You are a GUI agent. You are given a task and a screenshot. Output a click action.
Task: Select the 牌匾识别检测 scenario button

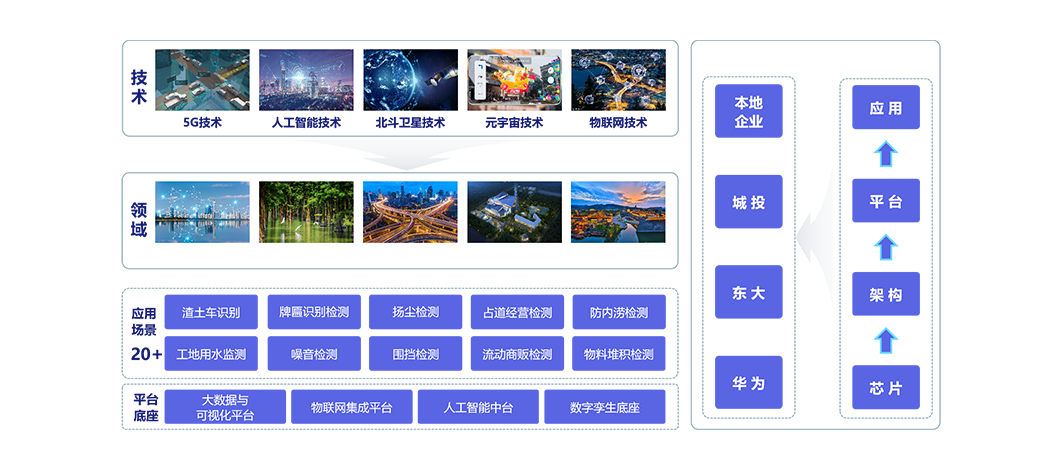314,312
